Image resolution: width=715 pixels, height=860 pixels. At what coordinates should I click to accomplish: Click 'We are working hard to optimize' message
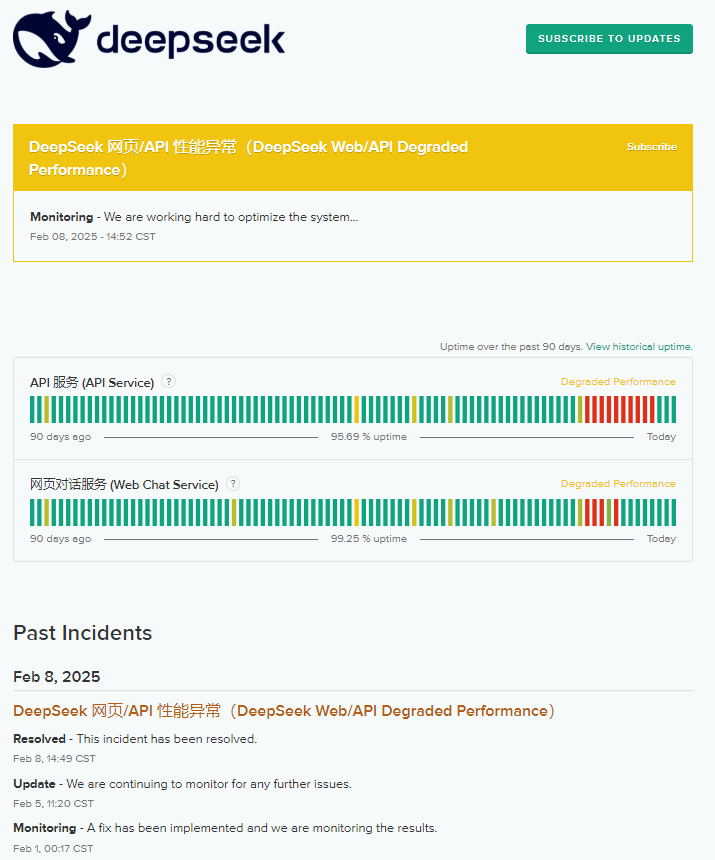(231, 217)
